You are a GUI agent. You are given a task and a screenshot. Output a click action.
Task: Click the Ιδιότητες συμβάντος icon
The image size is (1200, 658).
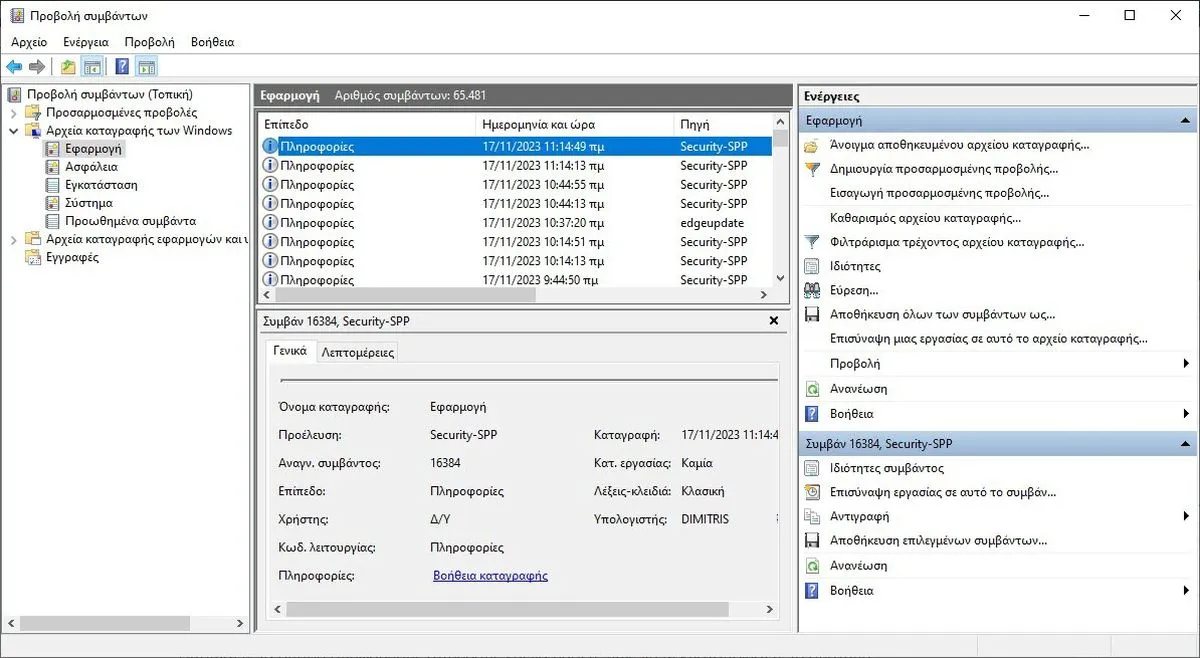[812, 468]
